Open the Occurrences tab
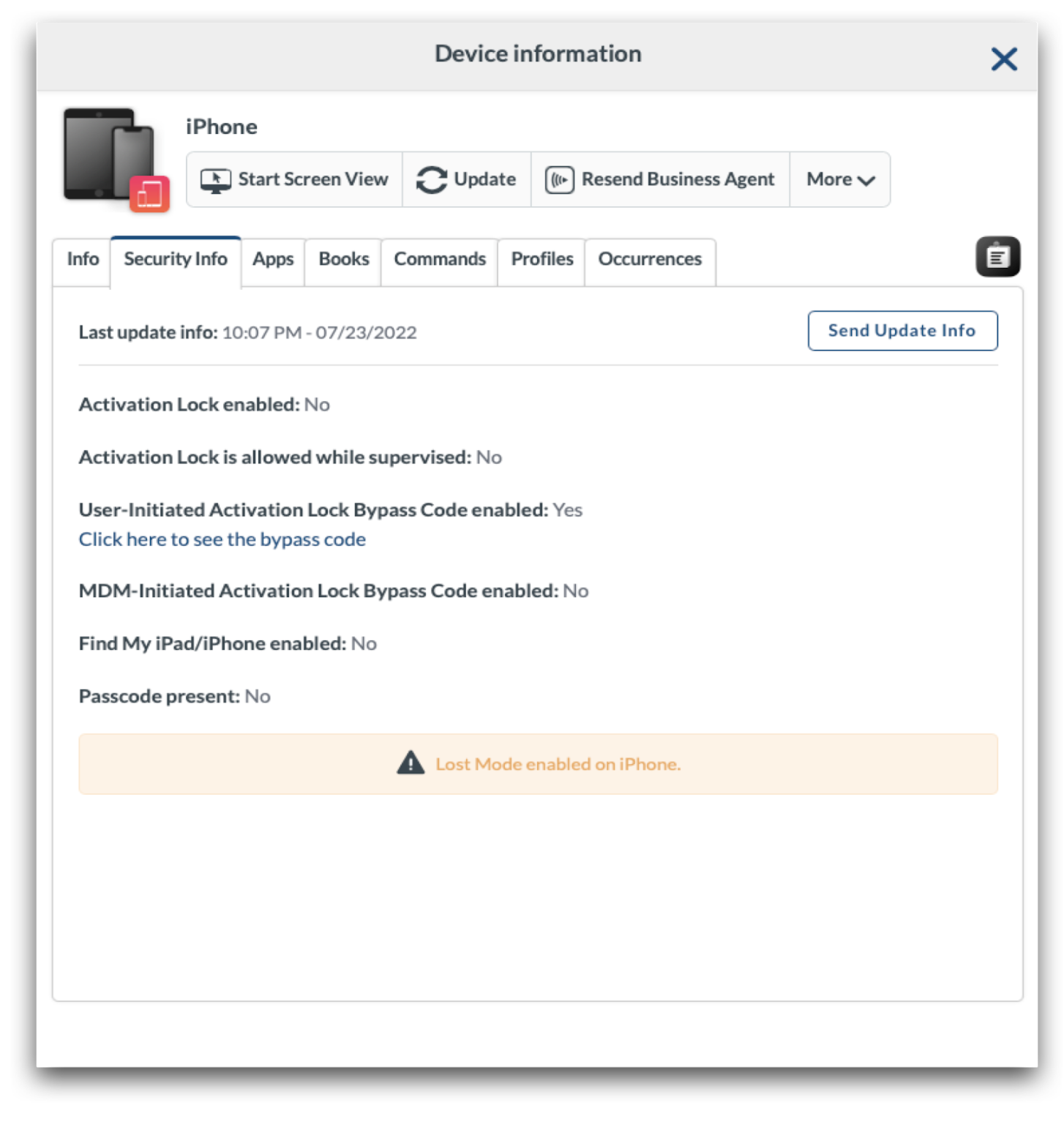The height and width of the screenshot is (1127, 1064). click(x=649, y=259)
